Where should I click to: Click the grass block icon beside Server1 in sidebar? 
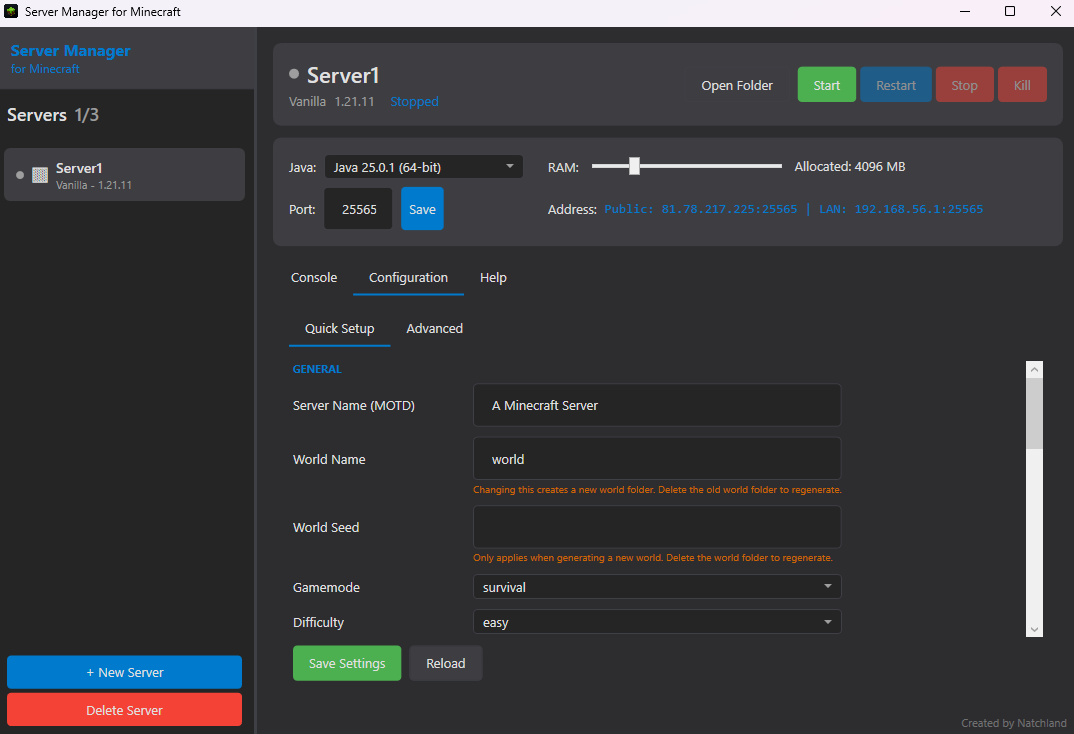(38, 174)
